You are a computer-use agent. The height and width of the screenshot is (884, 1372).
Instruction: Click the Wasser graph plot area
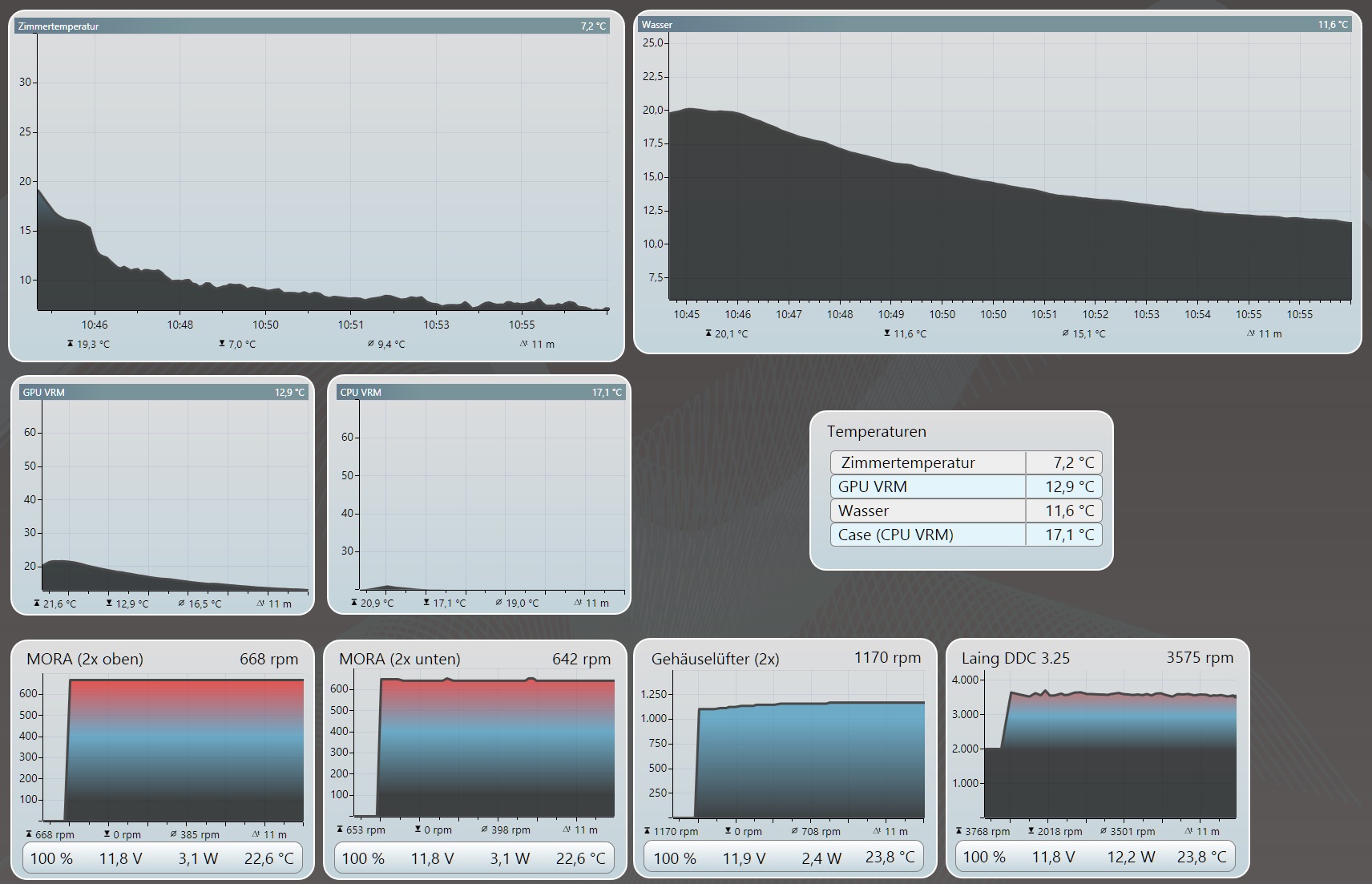[x=1010, y=168]
